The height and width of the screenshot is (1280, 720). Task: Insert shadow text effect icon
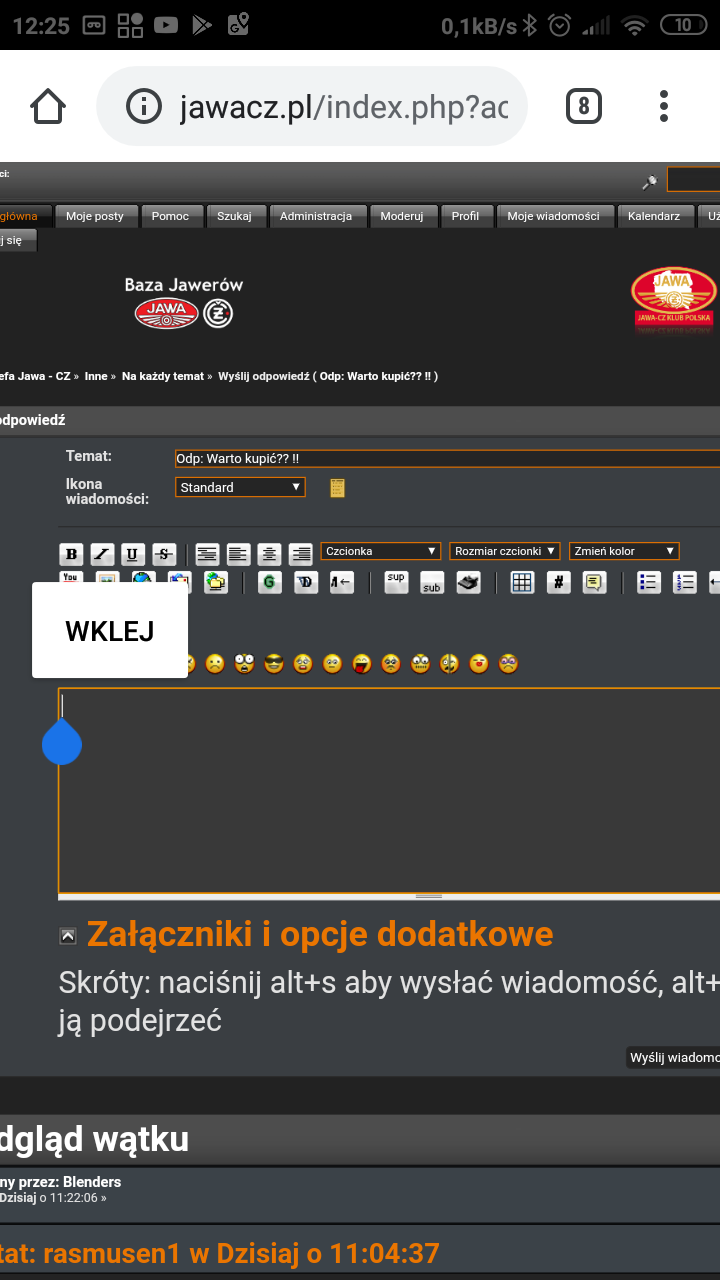pyautogui.click(x=306, y=583)
